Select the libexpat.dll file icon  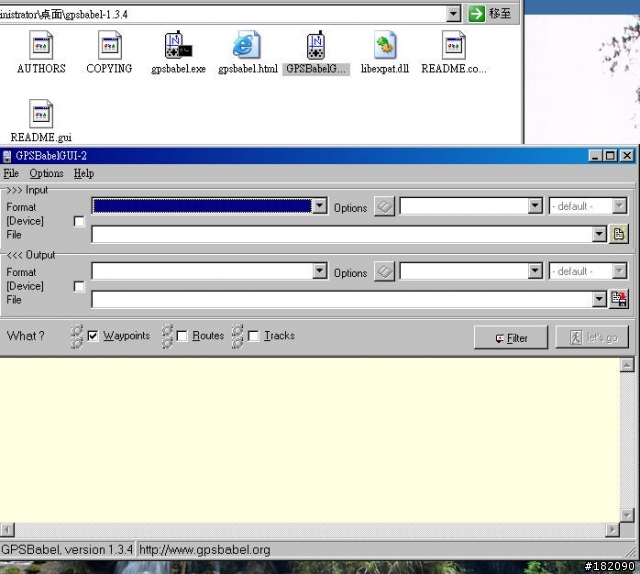[385, 46]
